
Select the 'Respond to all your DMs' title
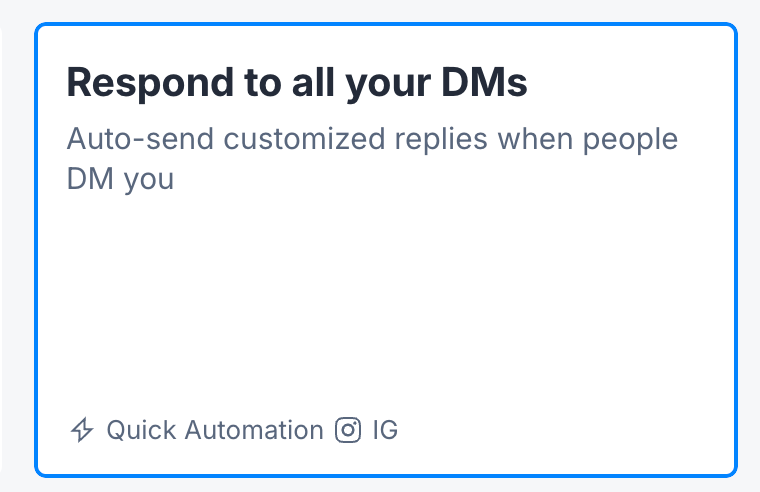[x=297, y=83]
